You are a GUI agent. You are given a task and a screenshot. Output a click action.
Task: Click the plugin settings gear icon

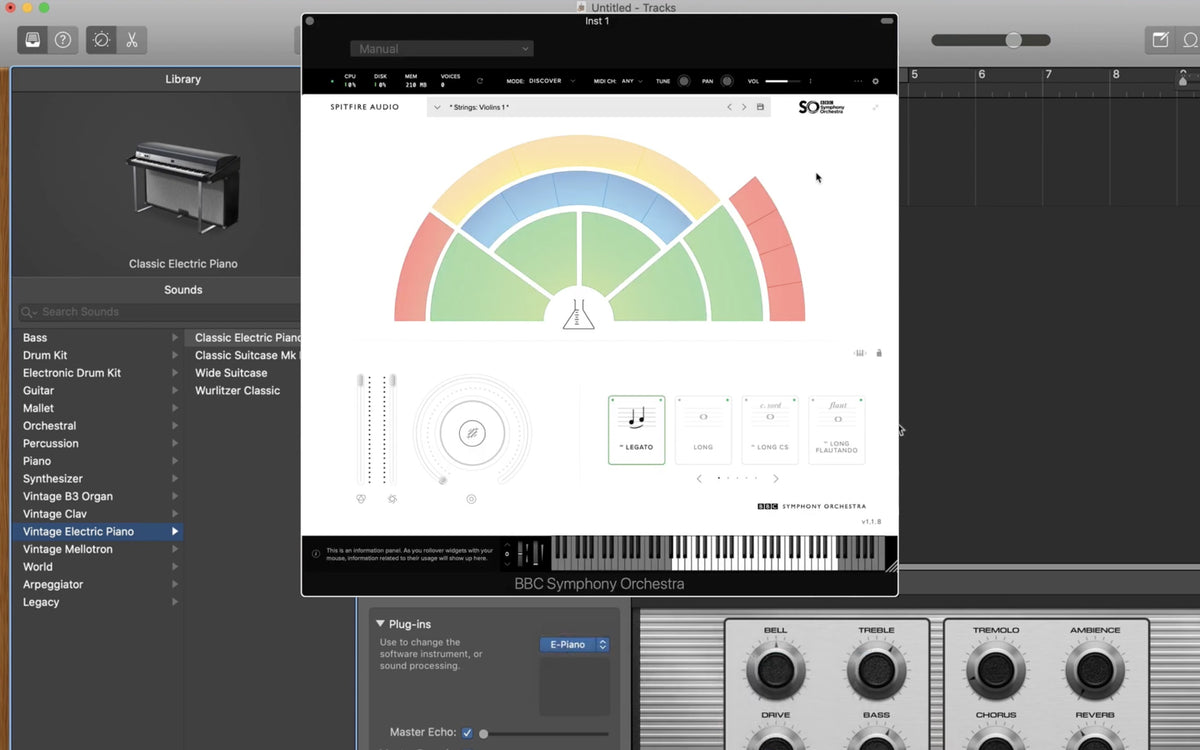pos(875,81)
